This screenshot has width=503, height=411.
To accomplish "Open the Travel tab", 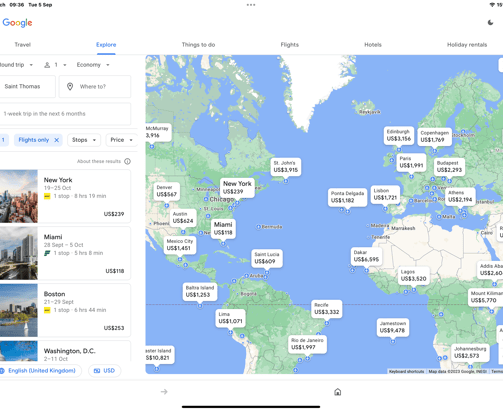I will pyautogui.click(x=23, y=45).
